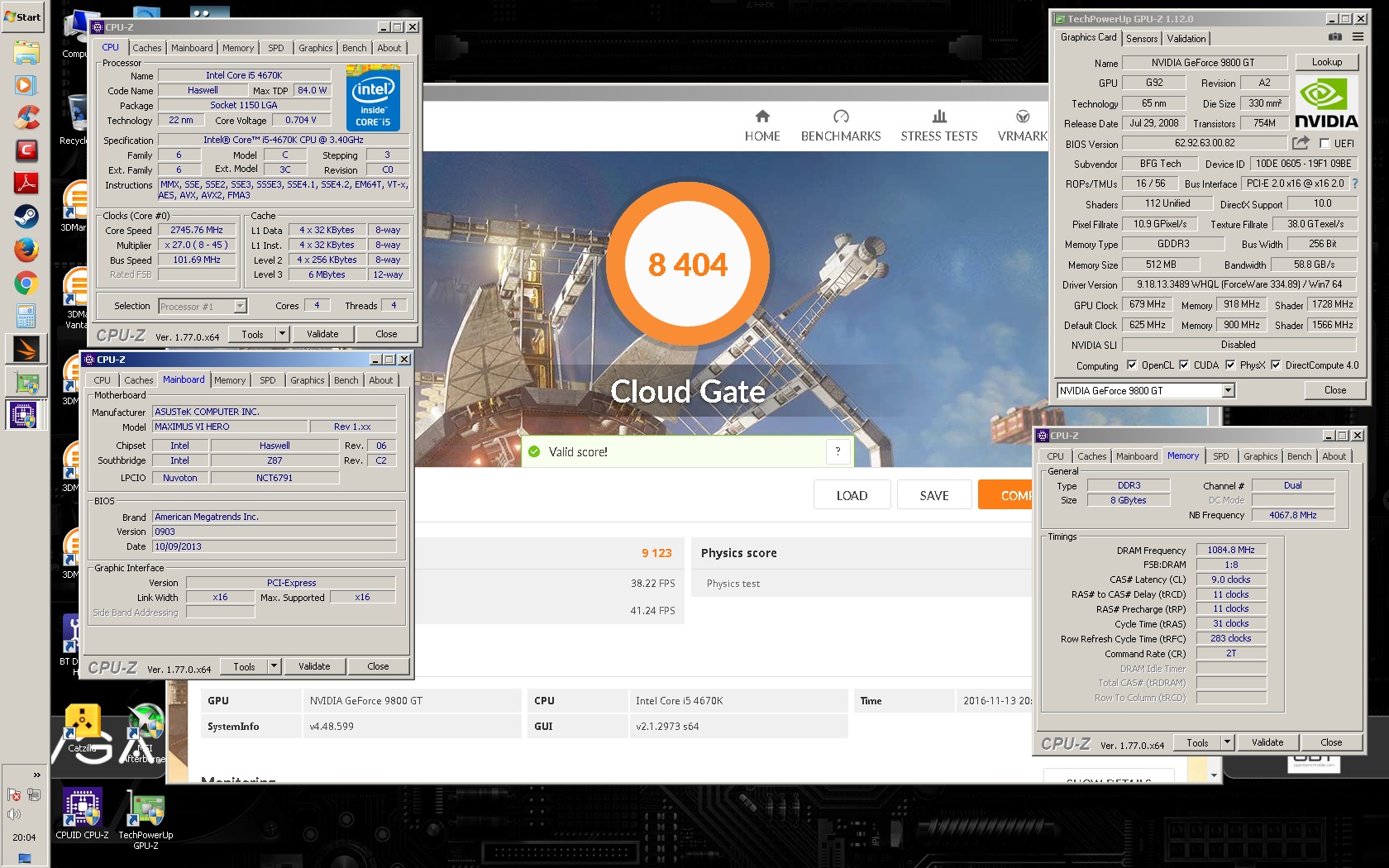Click the GPU-Z Lookup button
This screenshot has width=1389, height=868.
point(1326,62)
